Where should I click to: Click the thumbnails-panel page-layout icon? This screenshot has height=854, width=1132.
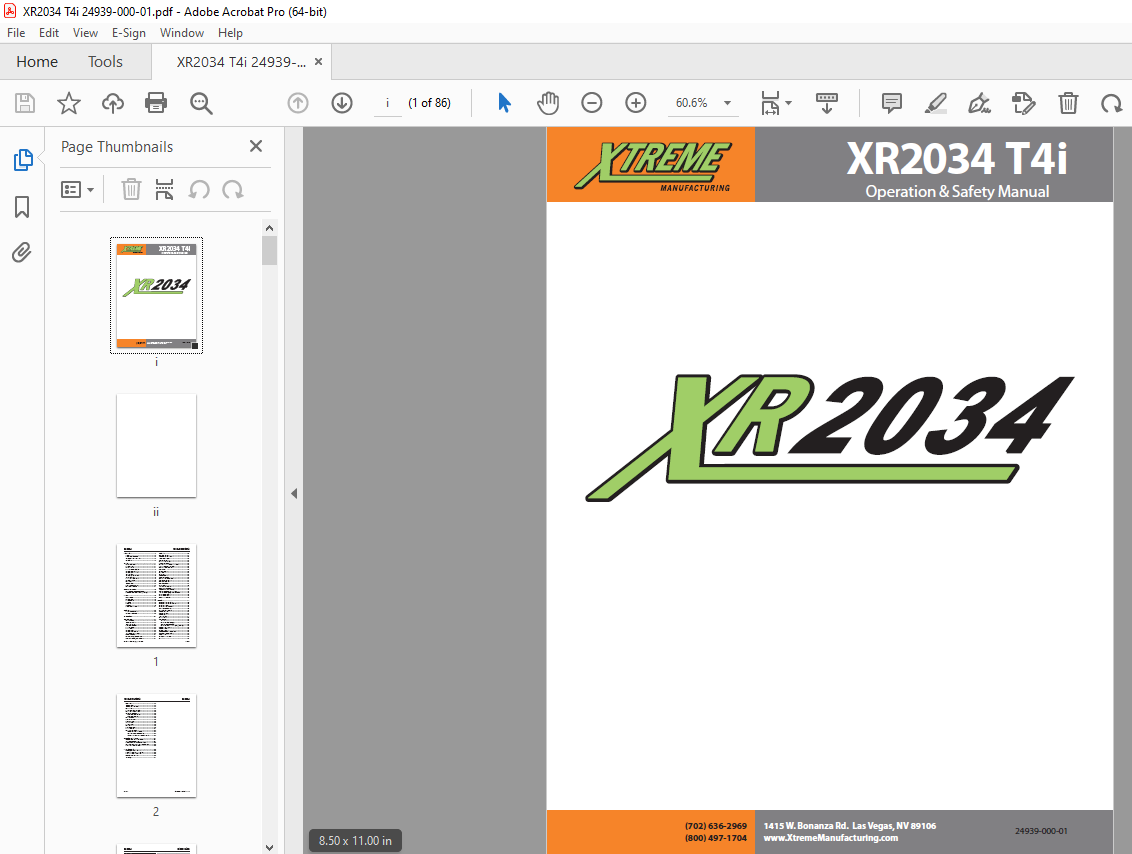[164, 189]
